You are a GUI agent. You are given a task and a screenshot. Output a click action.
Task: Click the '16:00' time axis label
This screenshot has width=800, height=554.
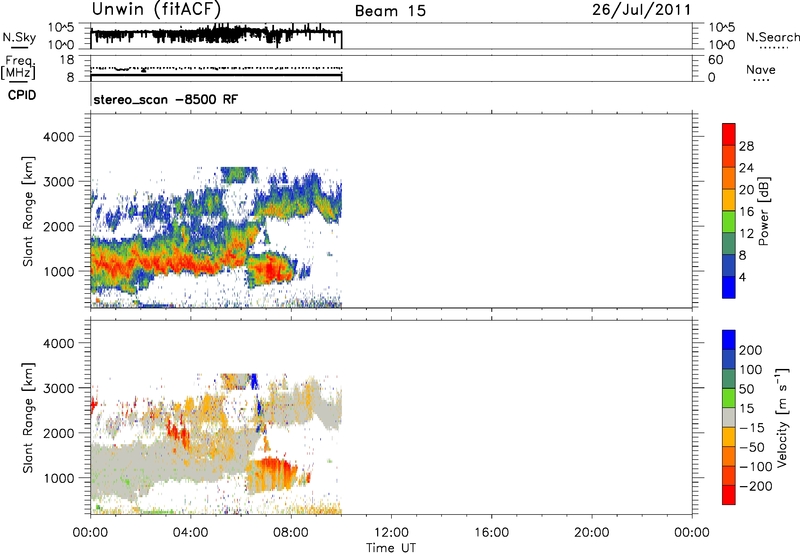coord(491,533)
